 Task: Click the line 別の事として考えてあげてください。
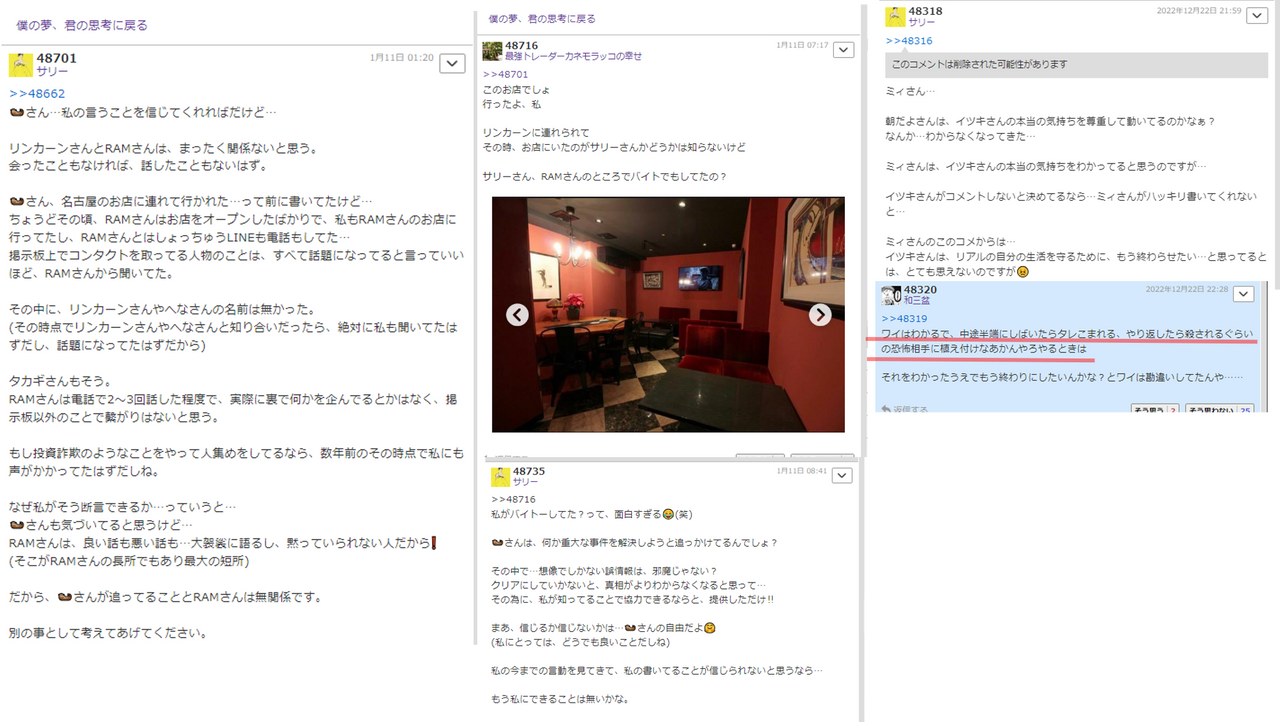click(x=108, y=633)
